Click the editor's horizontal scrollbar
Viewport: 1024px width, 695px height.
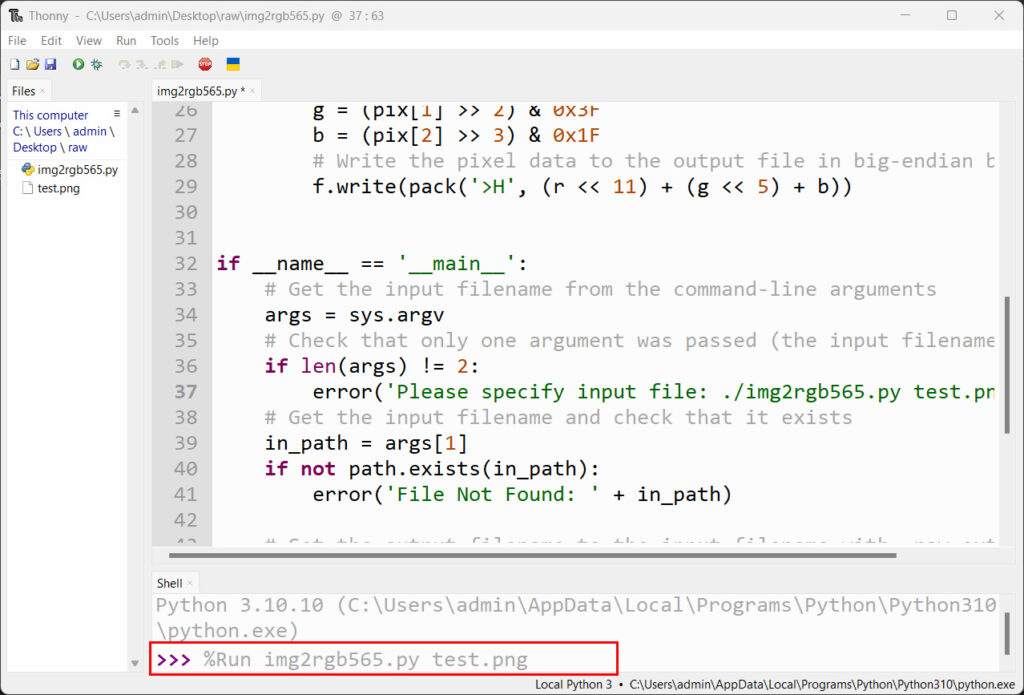(x=500, y=555)
